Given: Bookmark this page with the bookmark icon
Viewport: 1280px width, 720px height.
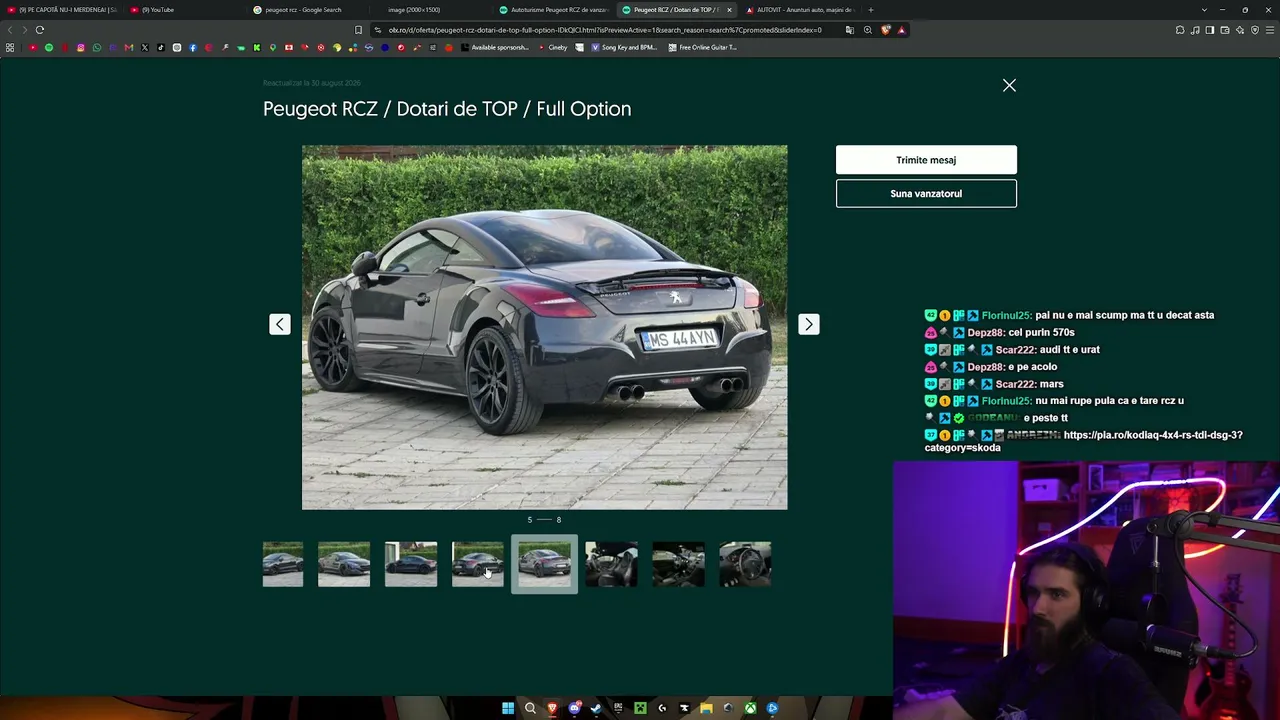Looking at the screenshot, I should [x=359, y=30].
